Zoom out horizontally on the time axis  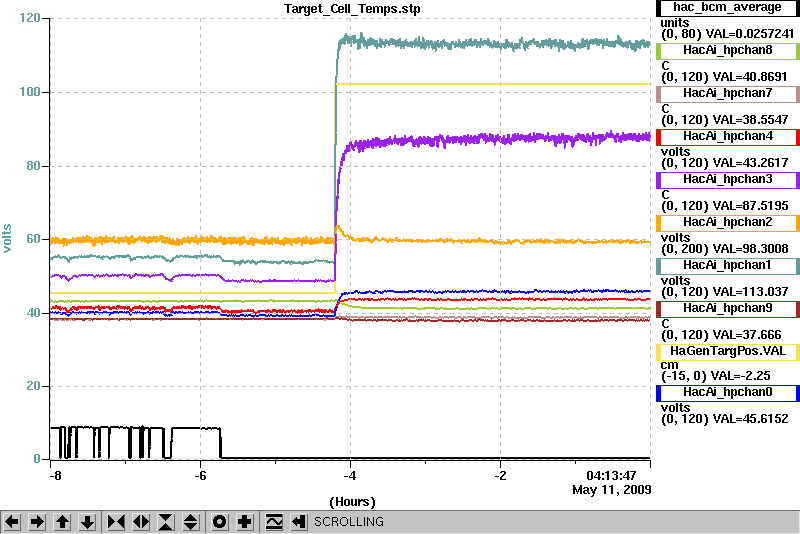click(x=141, y=522)
